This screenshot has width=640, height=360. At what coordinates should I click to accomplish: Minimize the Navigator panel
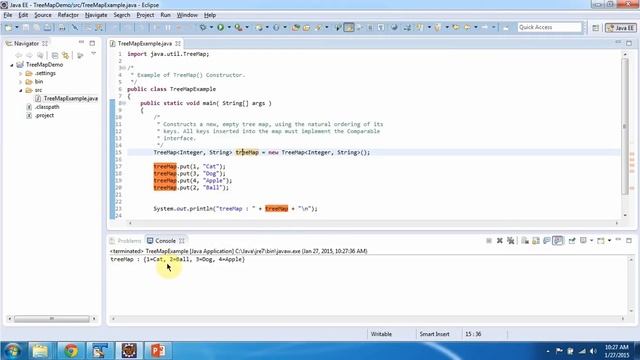(81, 42)
